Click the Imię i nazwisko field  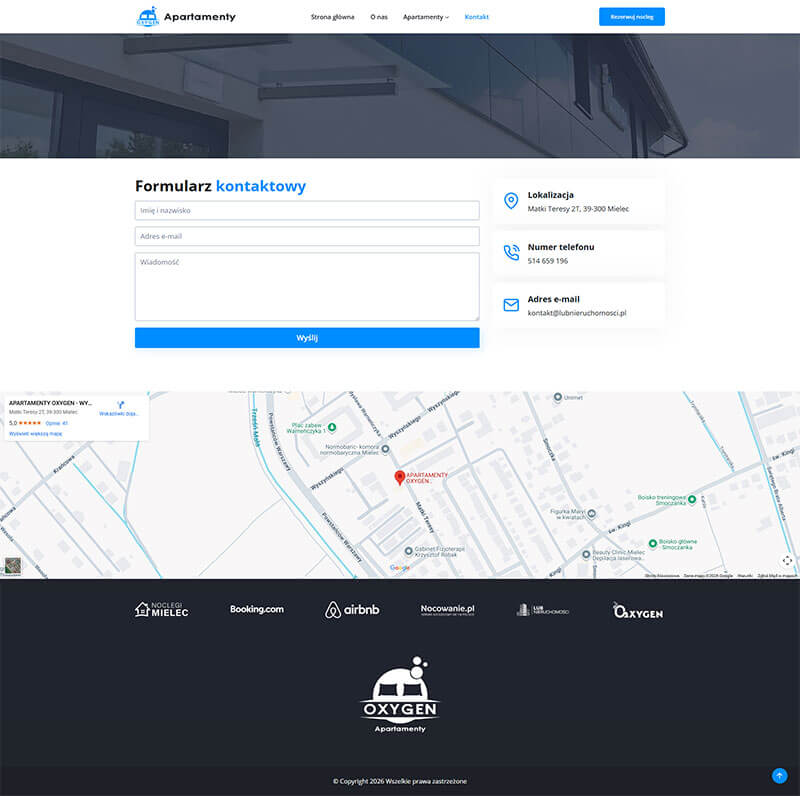307,211
